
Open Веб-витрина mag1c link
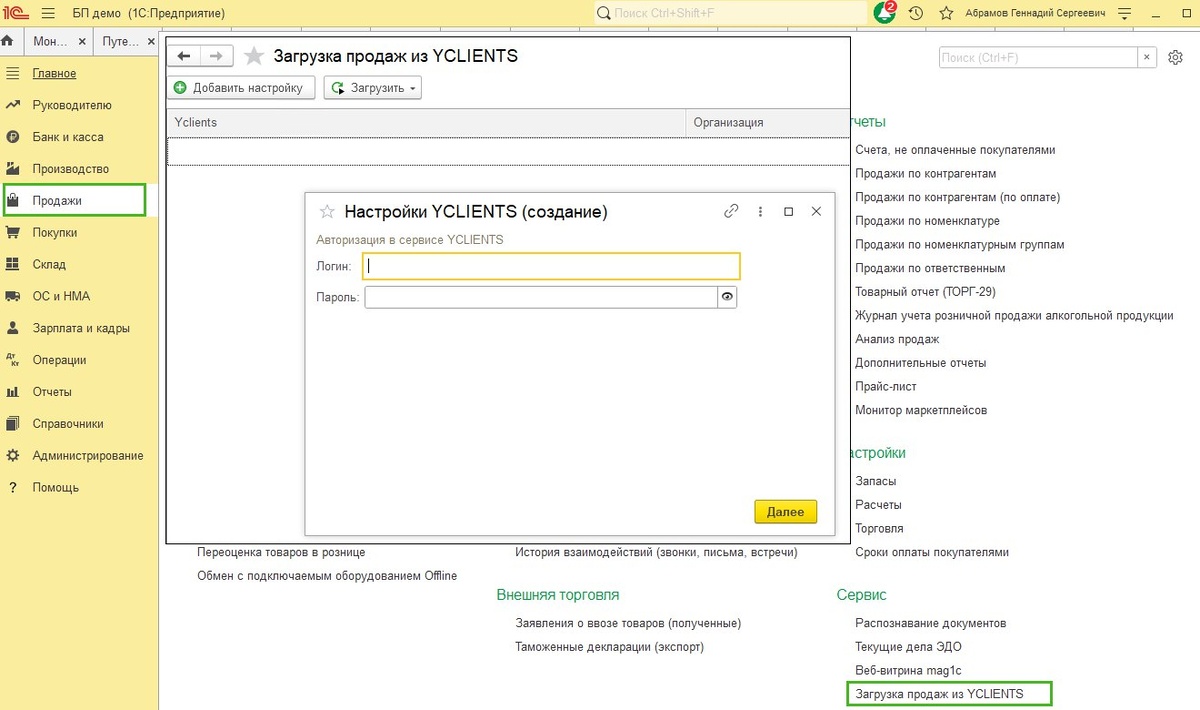click(908, 670)
